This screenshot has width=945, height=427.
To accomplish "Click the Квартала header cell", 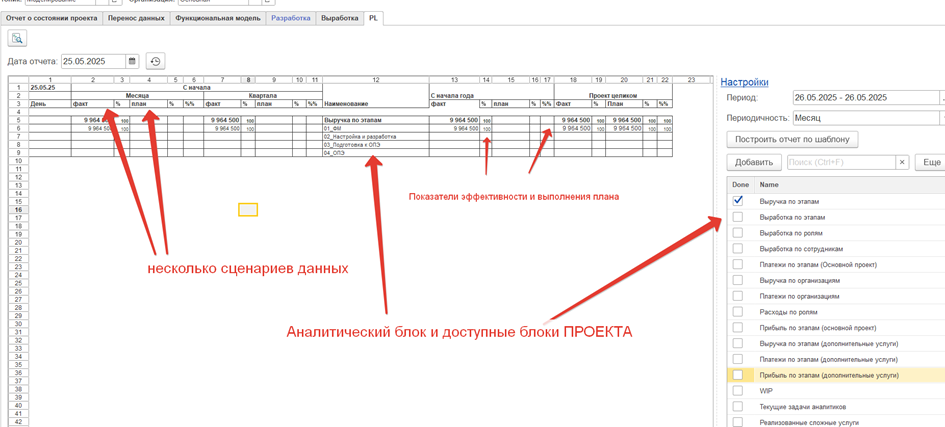I will tap(263, 95).
